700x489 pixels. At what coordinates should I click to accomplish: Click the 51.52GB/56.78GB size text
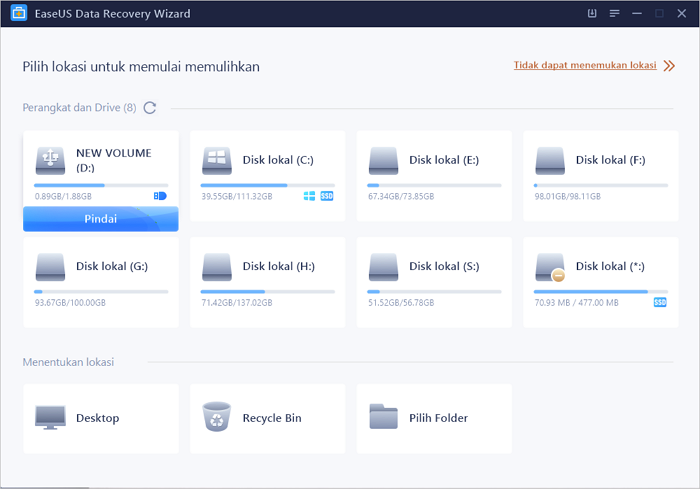point(401,302)
